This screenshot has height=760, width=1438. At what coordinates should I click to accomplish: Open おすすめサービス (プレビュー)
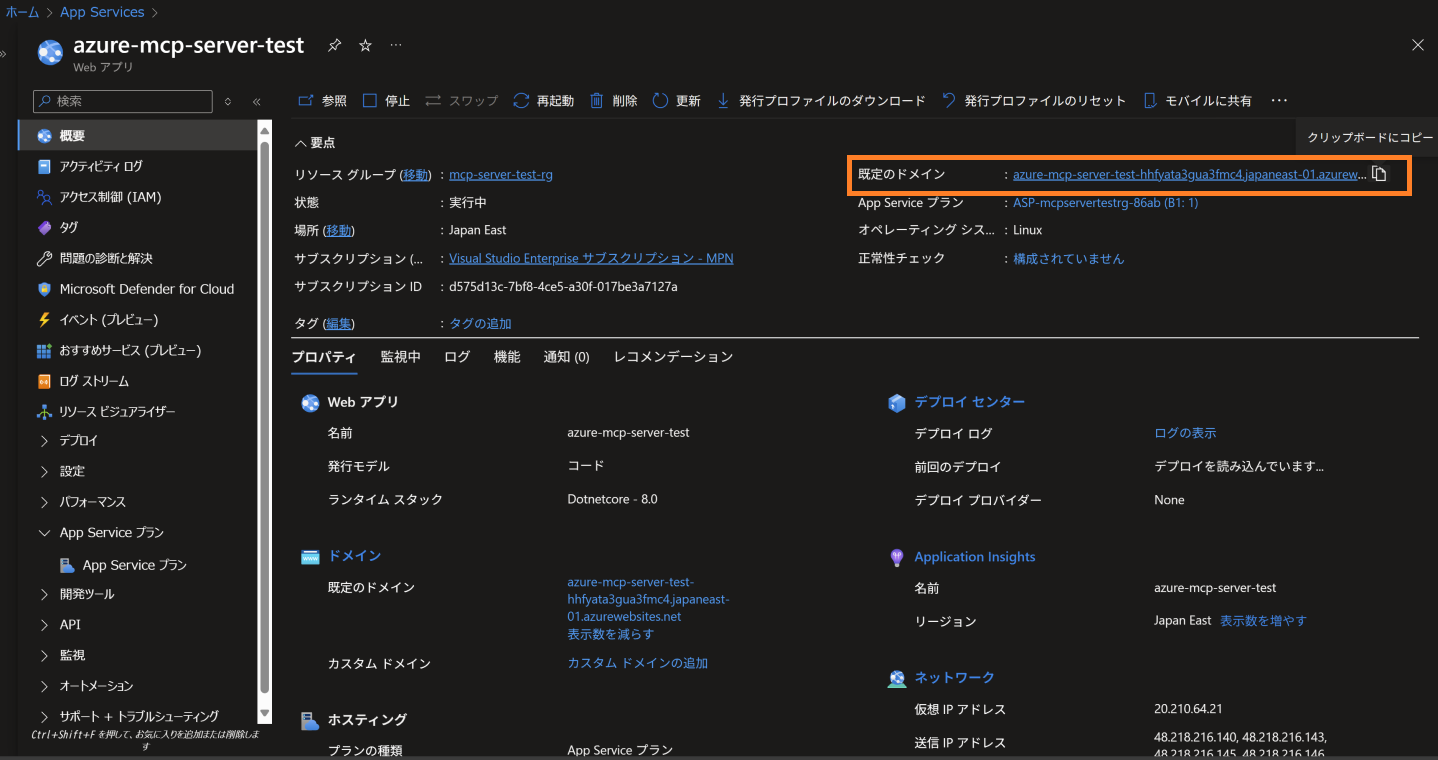(x=137, y=351)
